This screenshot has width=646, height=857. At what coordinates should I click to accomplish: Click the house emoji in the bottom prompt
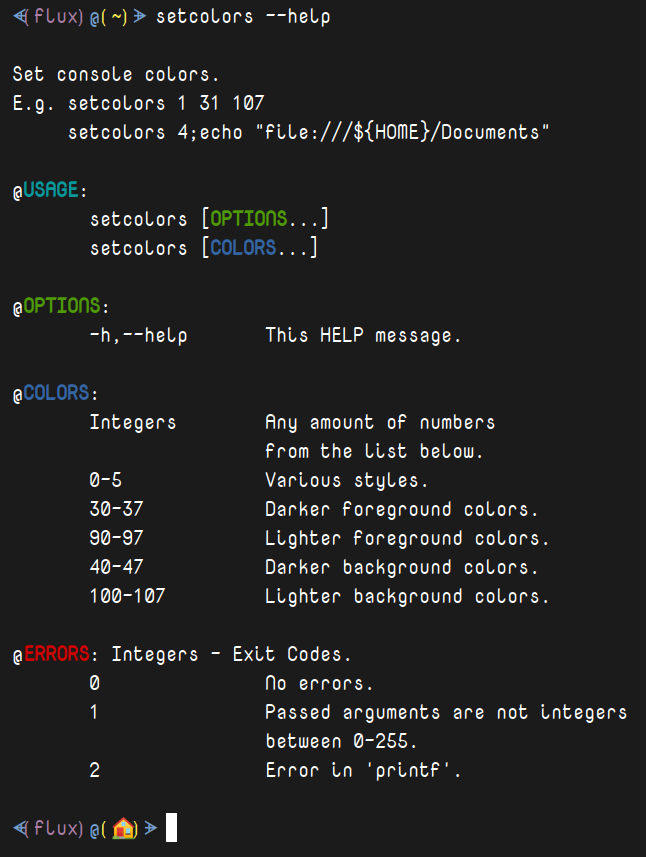point(124,828)
